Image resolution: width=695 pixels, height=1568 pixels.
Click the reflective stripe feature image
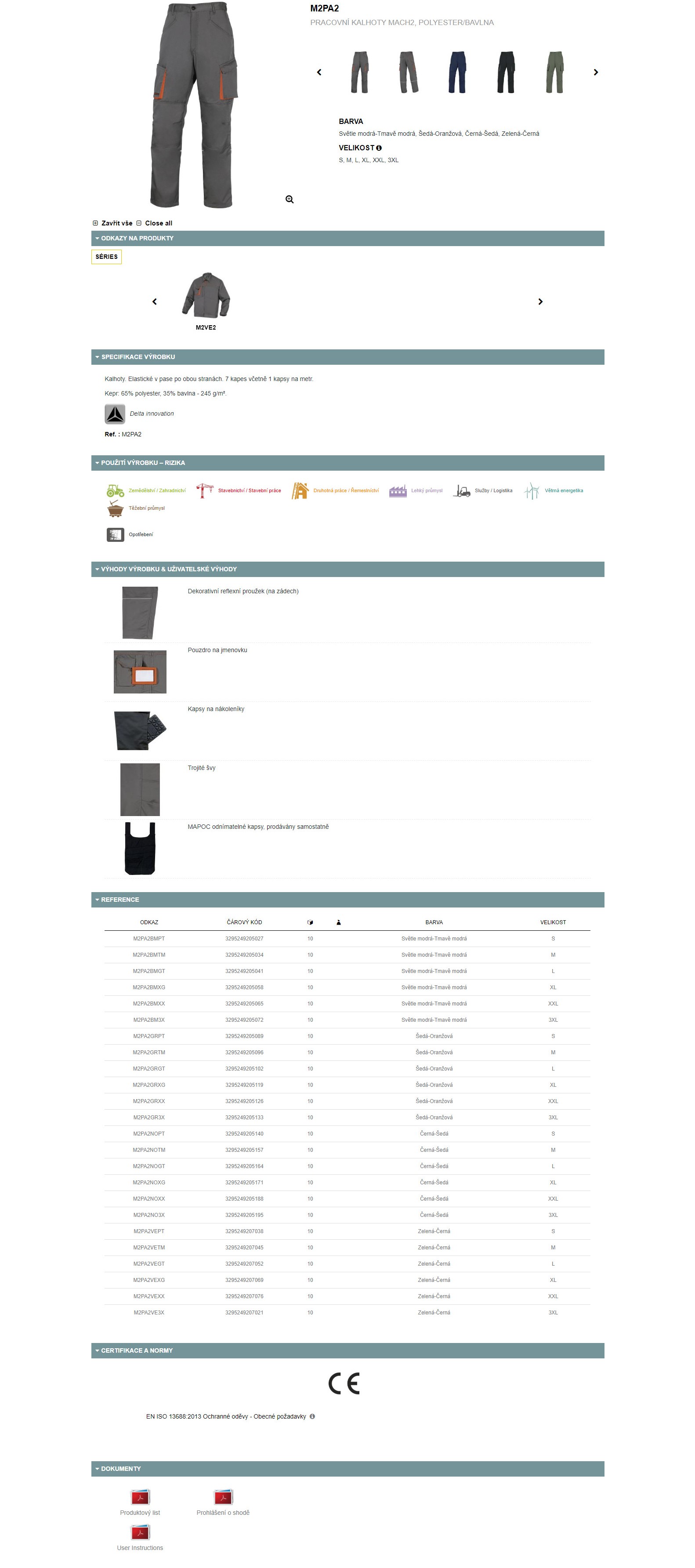point(140,612)
